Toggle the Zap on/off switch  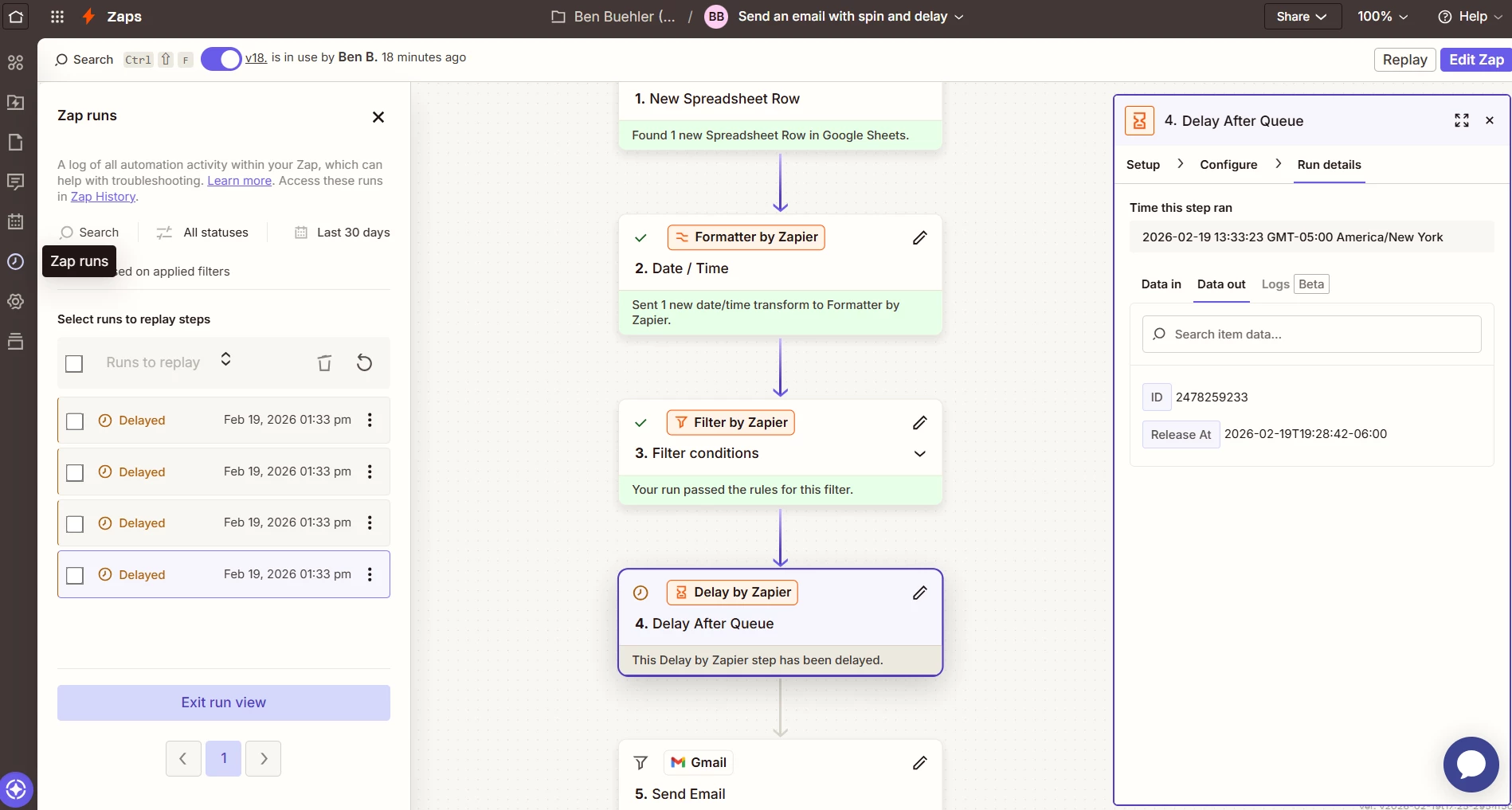pyautogui.click(x=221, y=59)
